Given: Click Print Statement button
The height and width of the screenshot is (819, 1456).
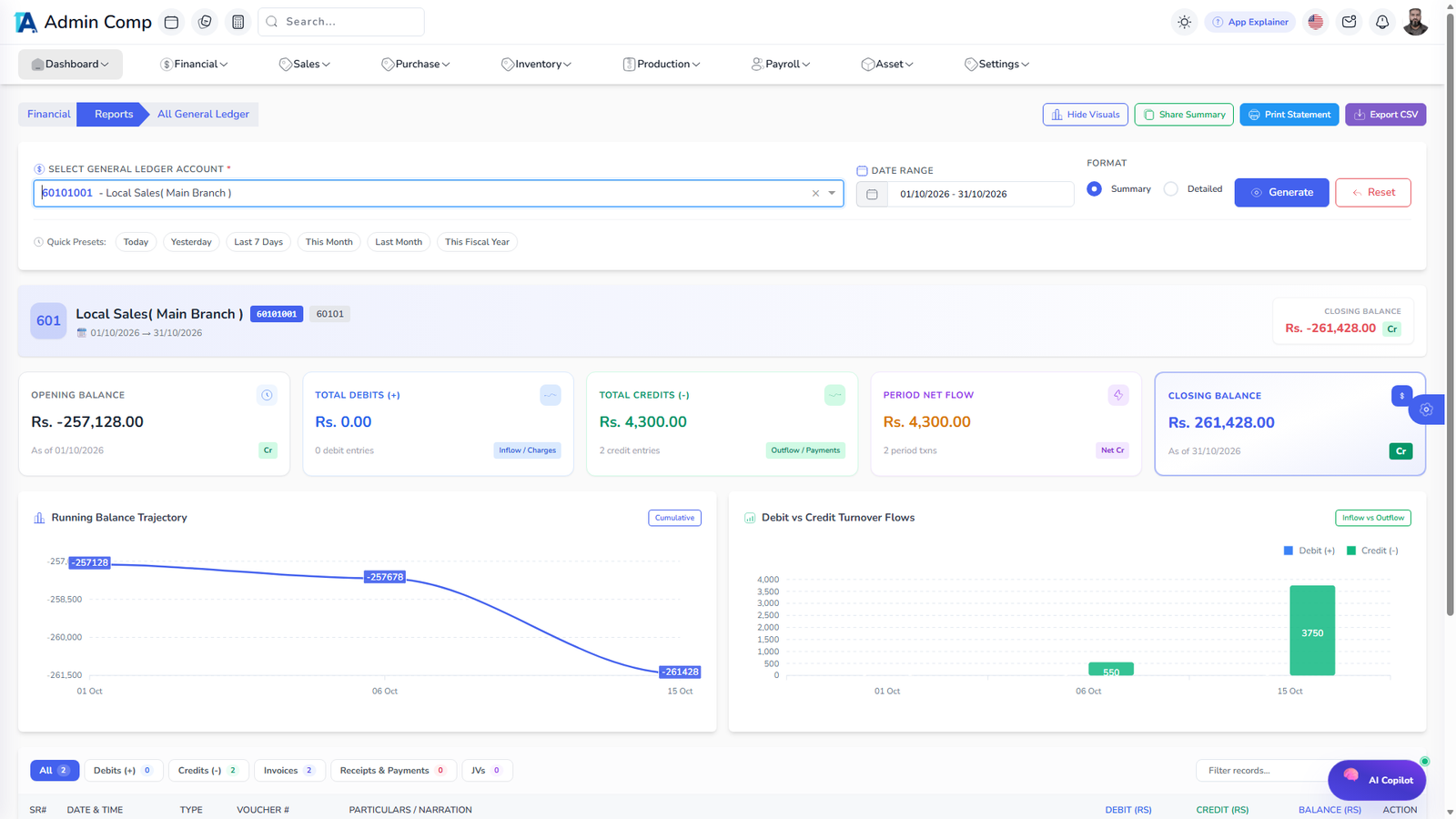Looking at the screenshot, I should pyautogui.click(x=1289, y=115).
